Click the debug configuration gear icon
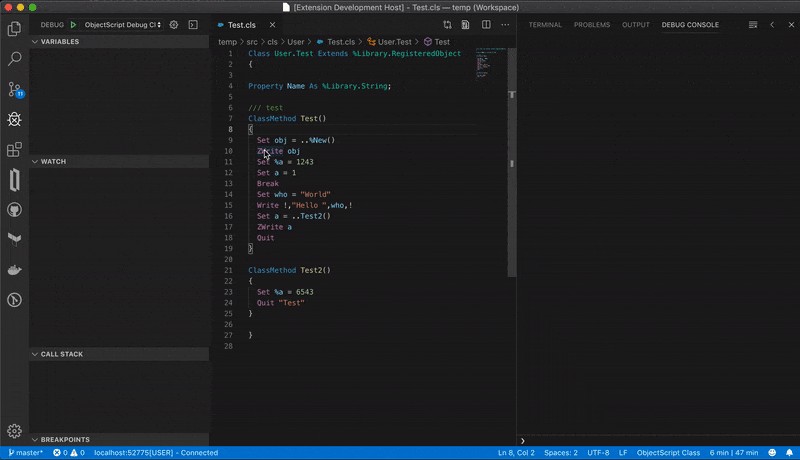This screenshot has height=460, width=800. (174, 24)
